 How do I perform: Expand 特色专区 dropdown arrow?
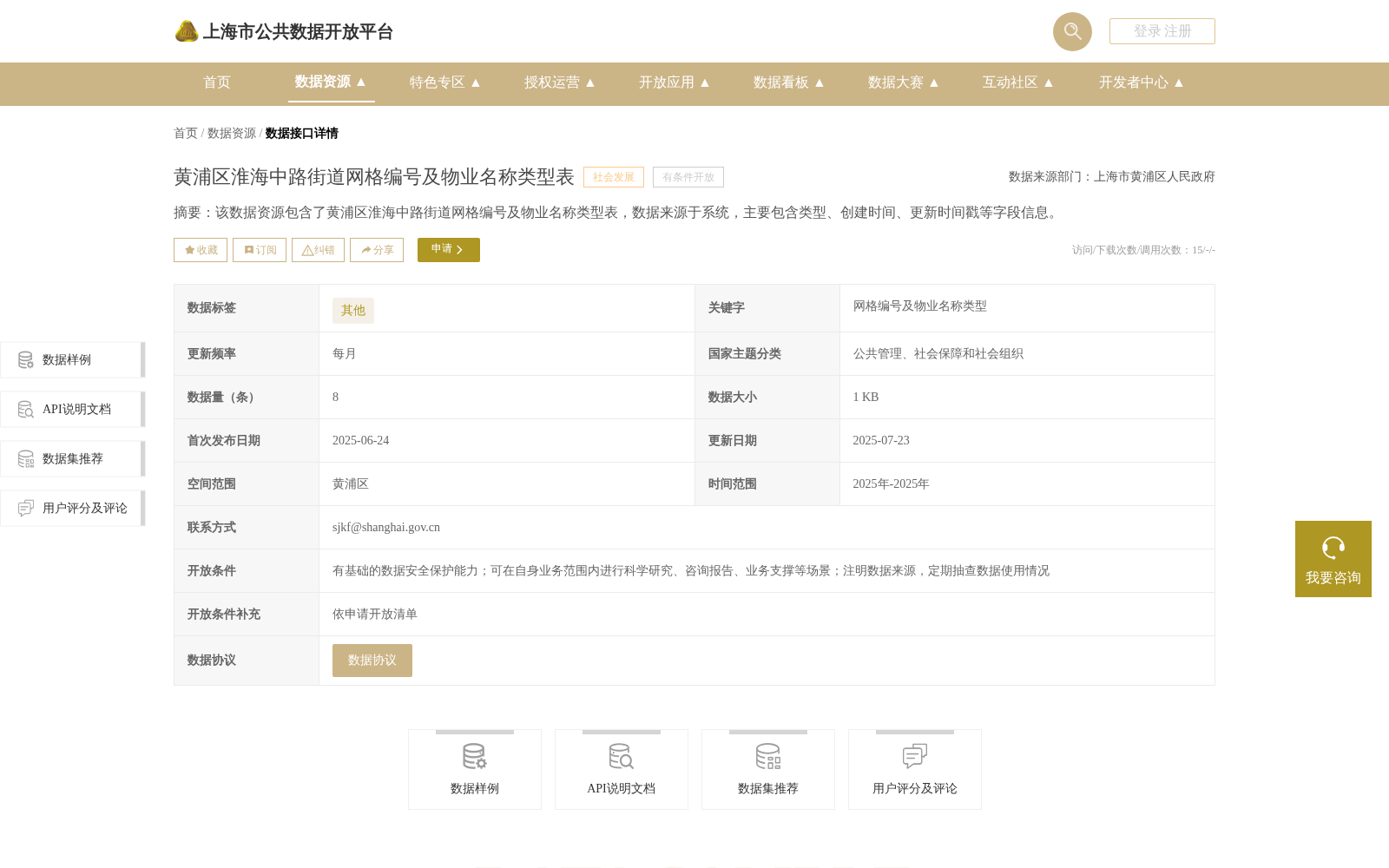click(476, 82)
